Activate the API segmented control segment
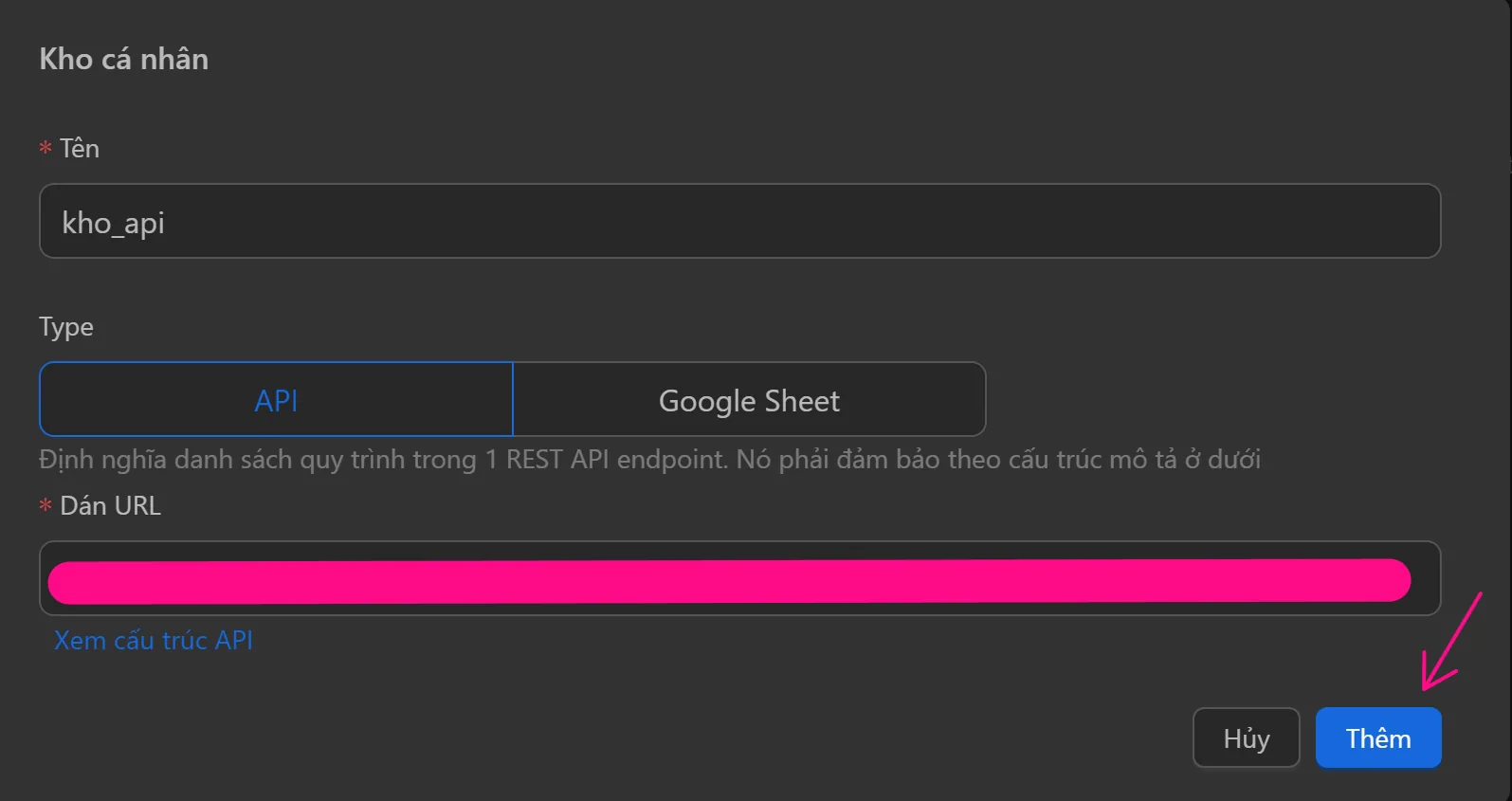The width and height of the screenshot is (1512, 801). click(x=274, y=399)
